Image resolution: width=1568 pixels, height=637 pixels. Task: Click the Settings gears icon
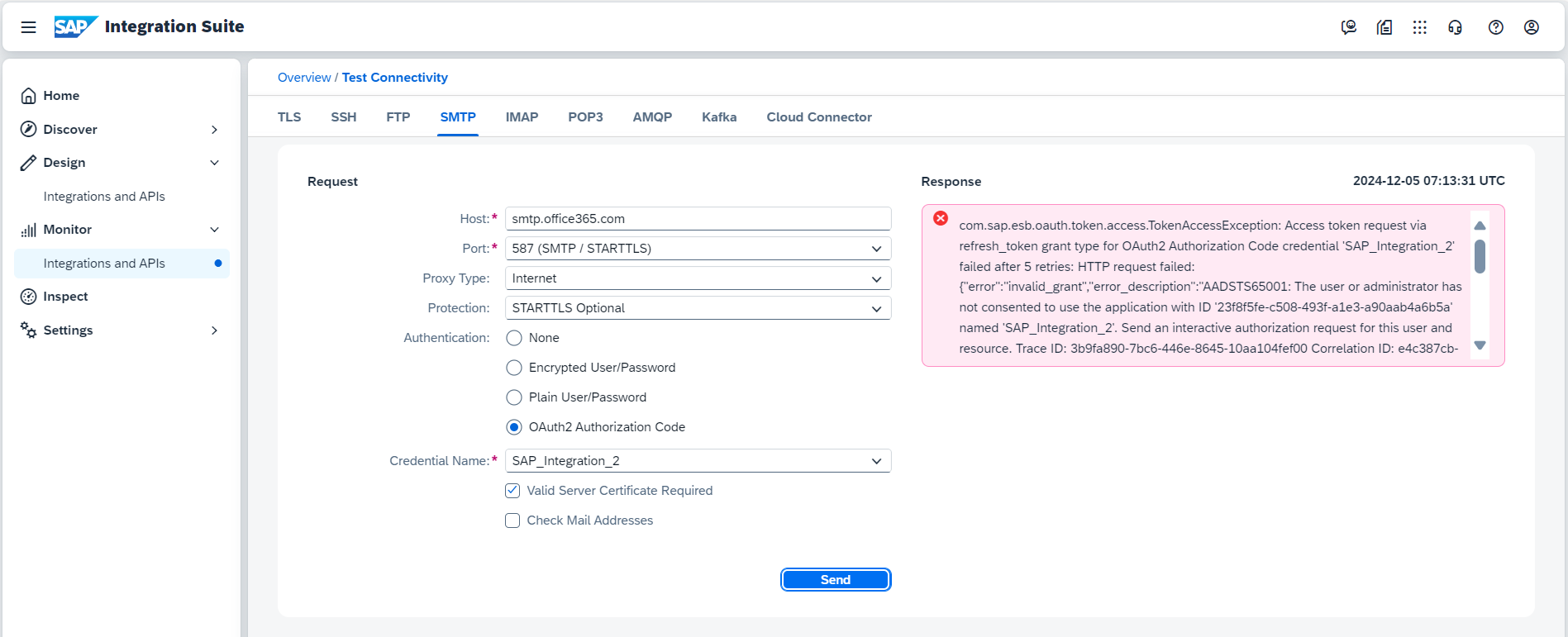point(29,330)
